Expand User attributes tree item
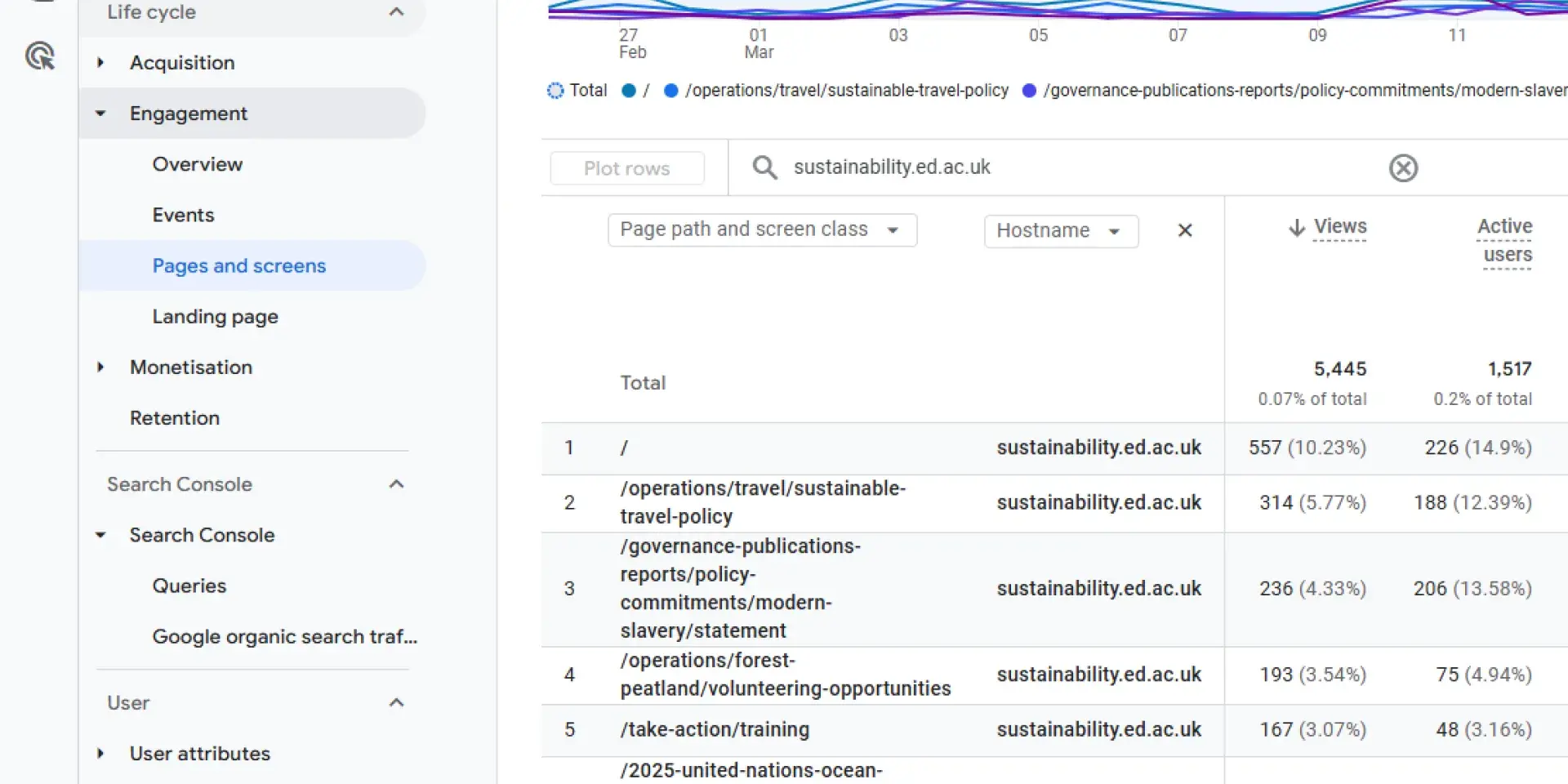The width and height of the screenshot is (1568, 784). click(100, 754)
